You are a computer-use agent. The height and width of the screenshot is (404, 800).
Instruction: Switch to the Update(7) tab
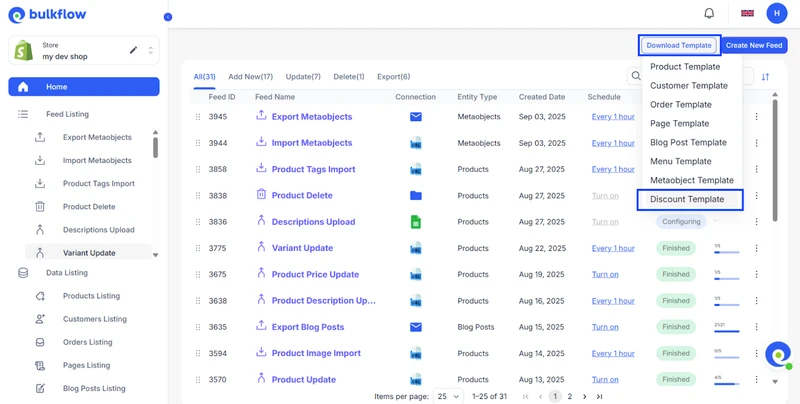point(303,77)
